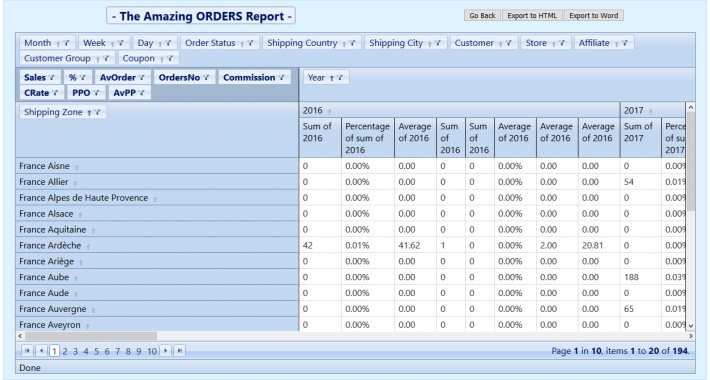This screenshot has height=380, width=710.
Task: Click the Customer Group filter funnel
Action: (x=106, y=59)
